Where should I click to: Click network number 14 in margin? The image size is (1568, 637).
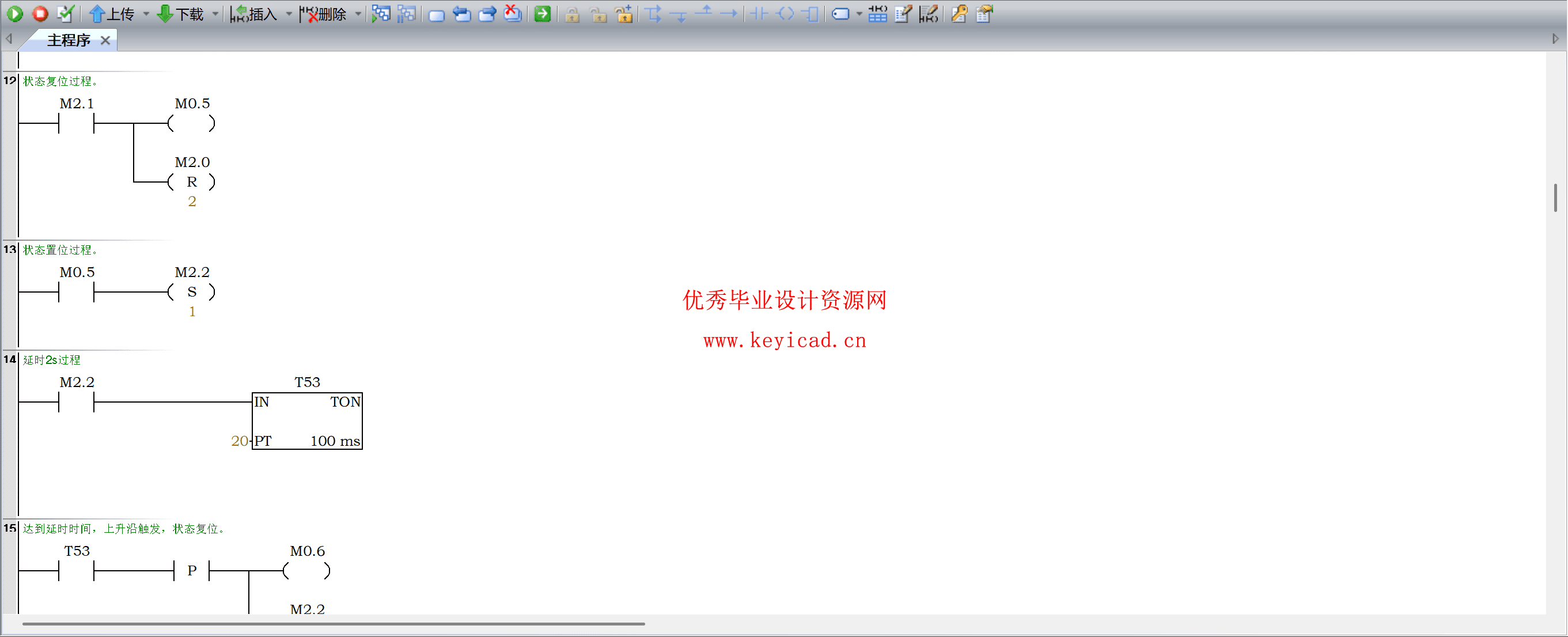pyautogui.click(x=10, y=359)
